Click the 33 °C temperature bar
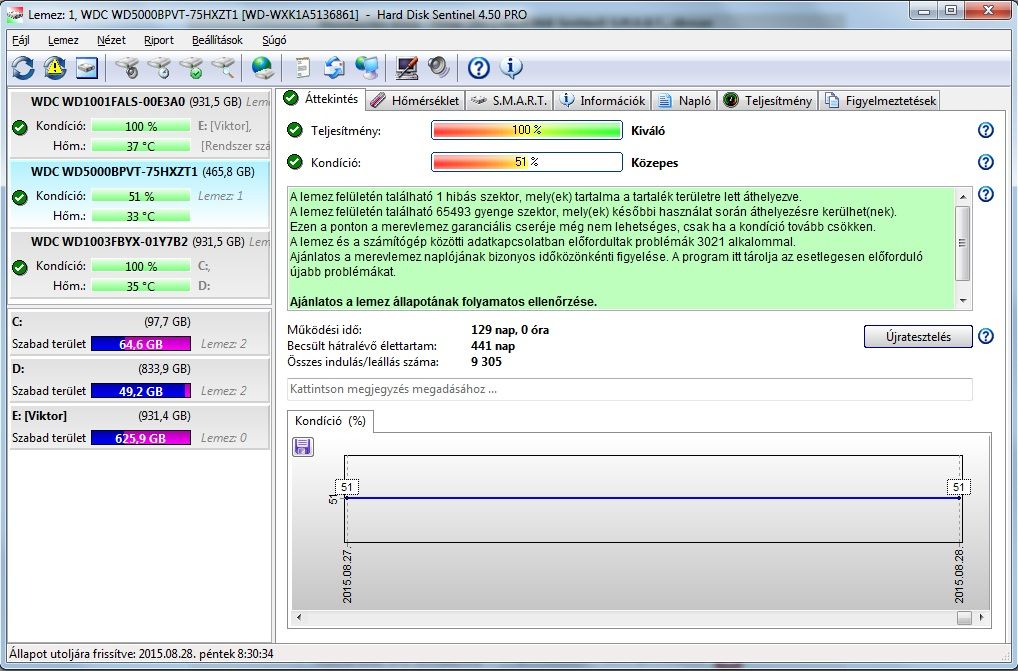 coord(141,216)
